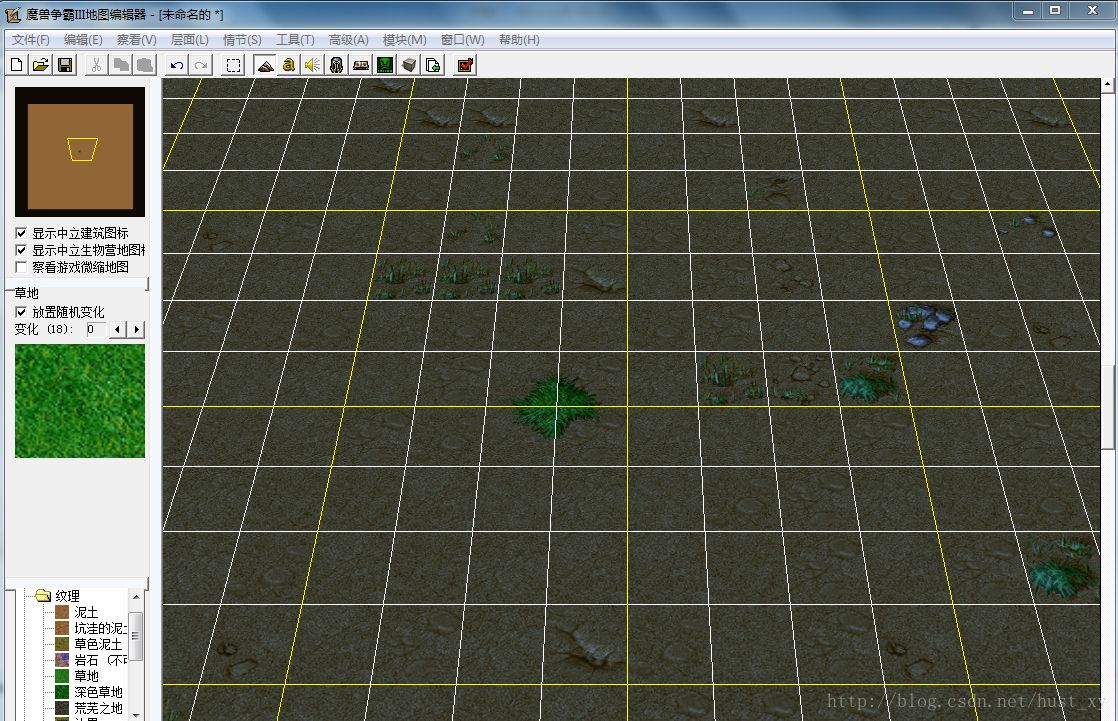Open the sound editor speaker icon
The image size is (1118, 721).
[x=312, y=66]
